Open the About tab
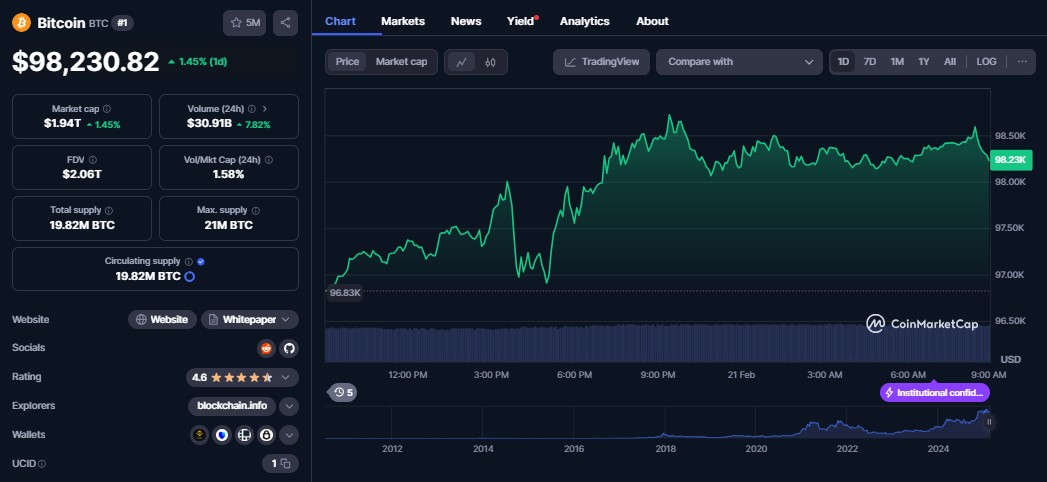This screenshot has width=1047, height=482. pyautogui.click(x=652, y=21)
